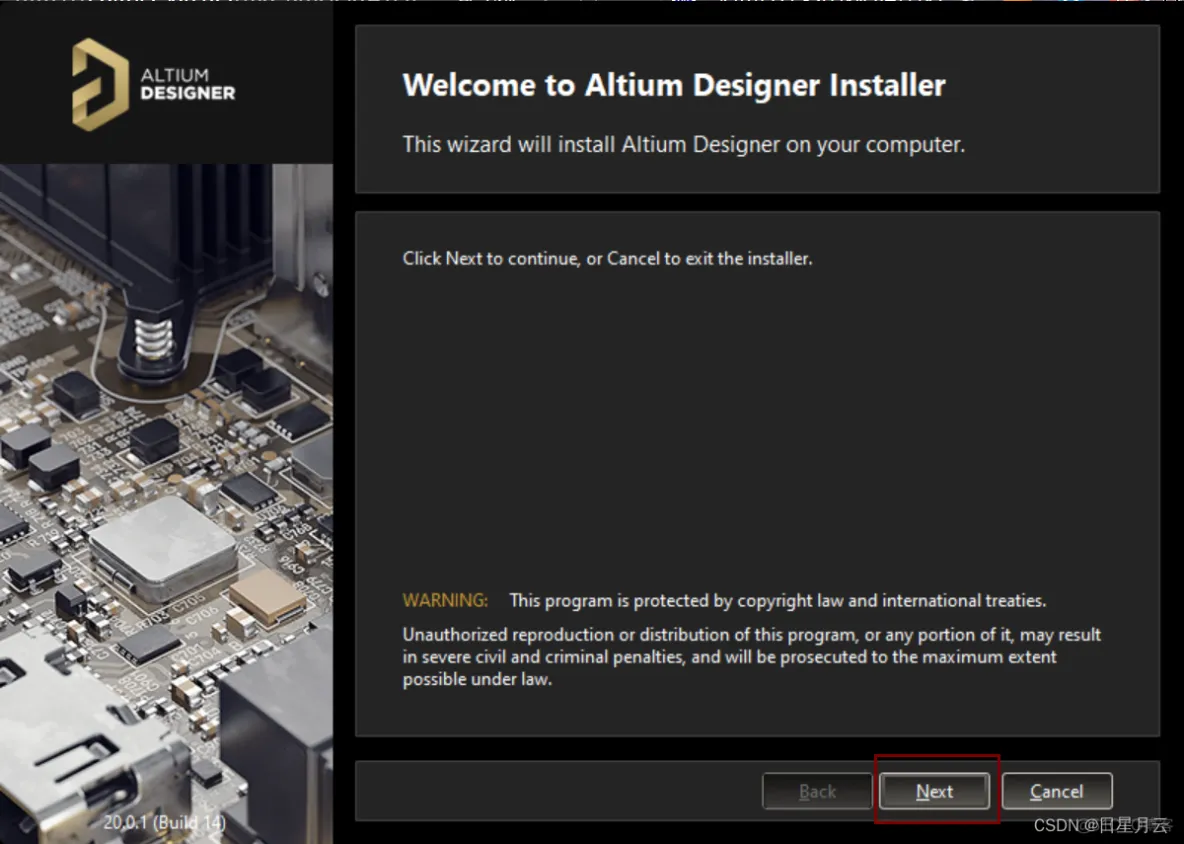The width and height of the screenshot is (1184, 844).
Task: Click the Altium Designer logo icon
Action: (x=100, y=85)
